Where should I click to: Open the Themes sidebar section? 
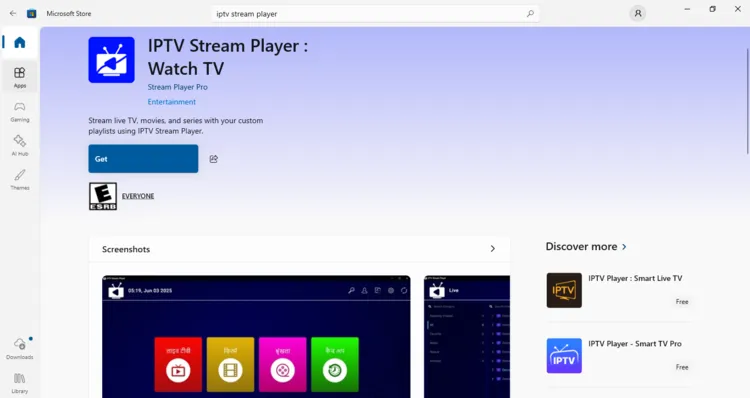click(x=20, y=179)
